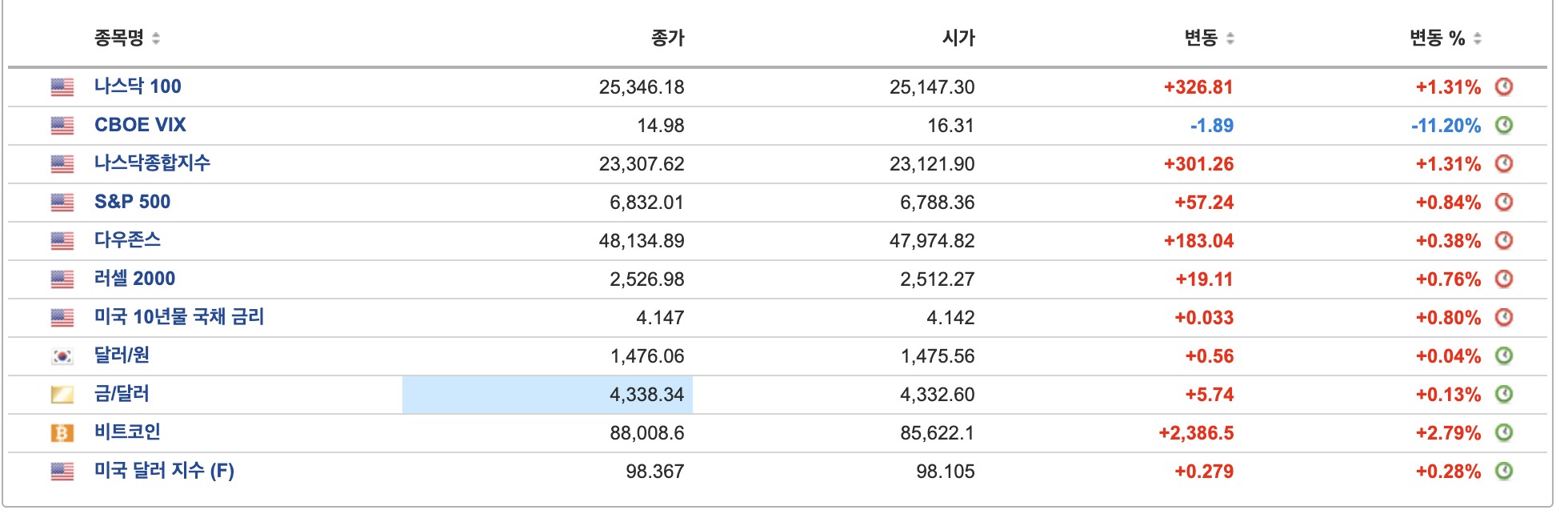Click the +57.24 S&P 500 change value
Screen dimensions: 1568x514
[x=1204, y=203]
